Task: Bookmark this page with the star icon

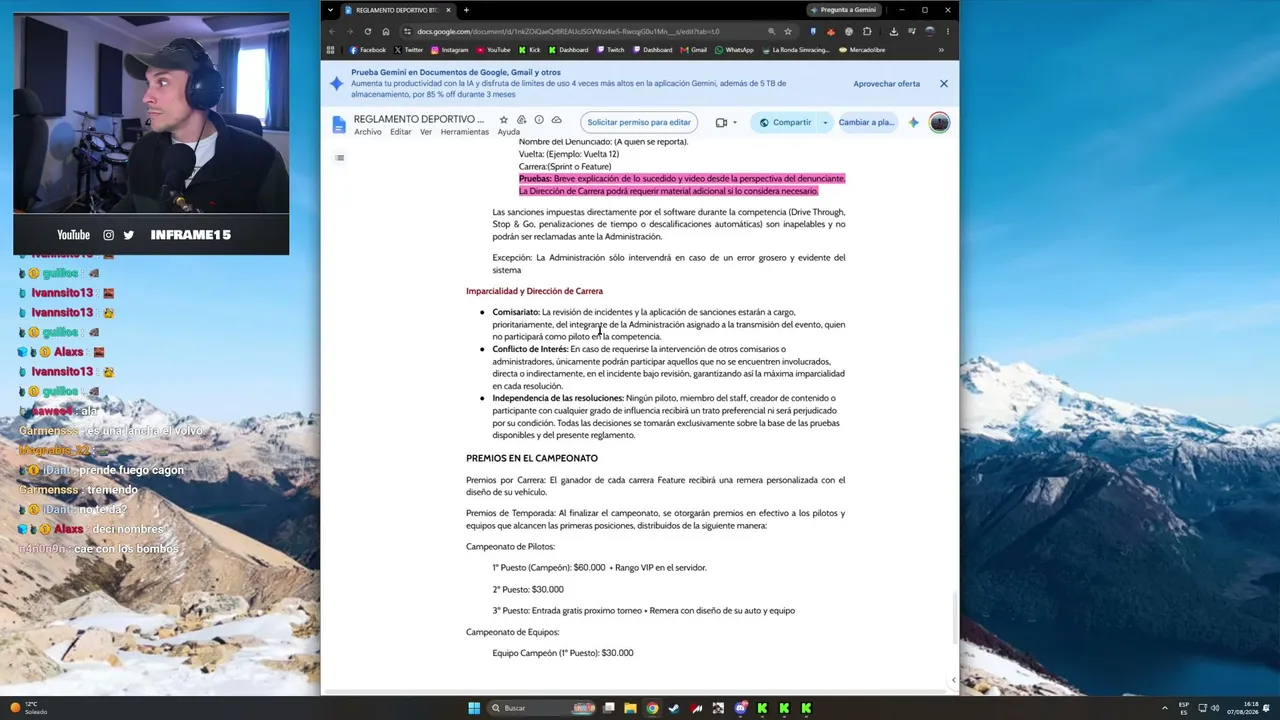Action: pos(788,31)
